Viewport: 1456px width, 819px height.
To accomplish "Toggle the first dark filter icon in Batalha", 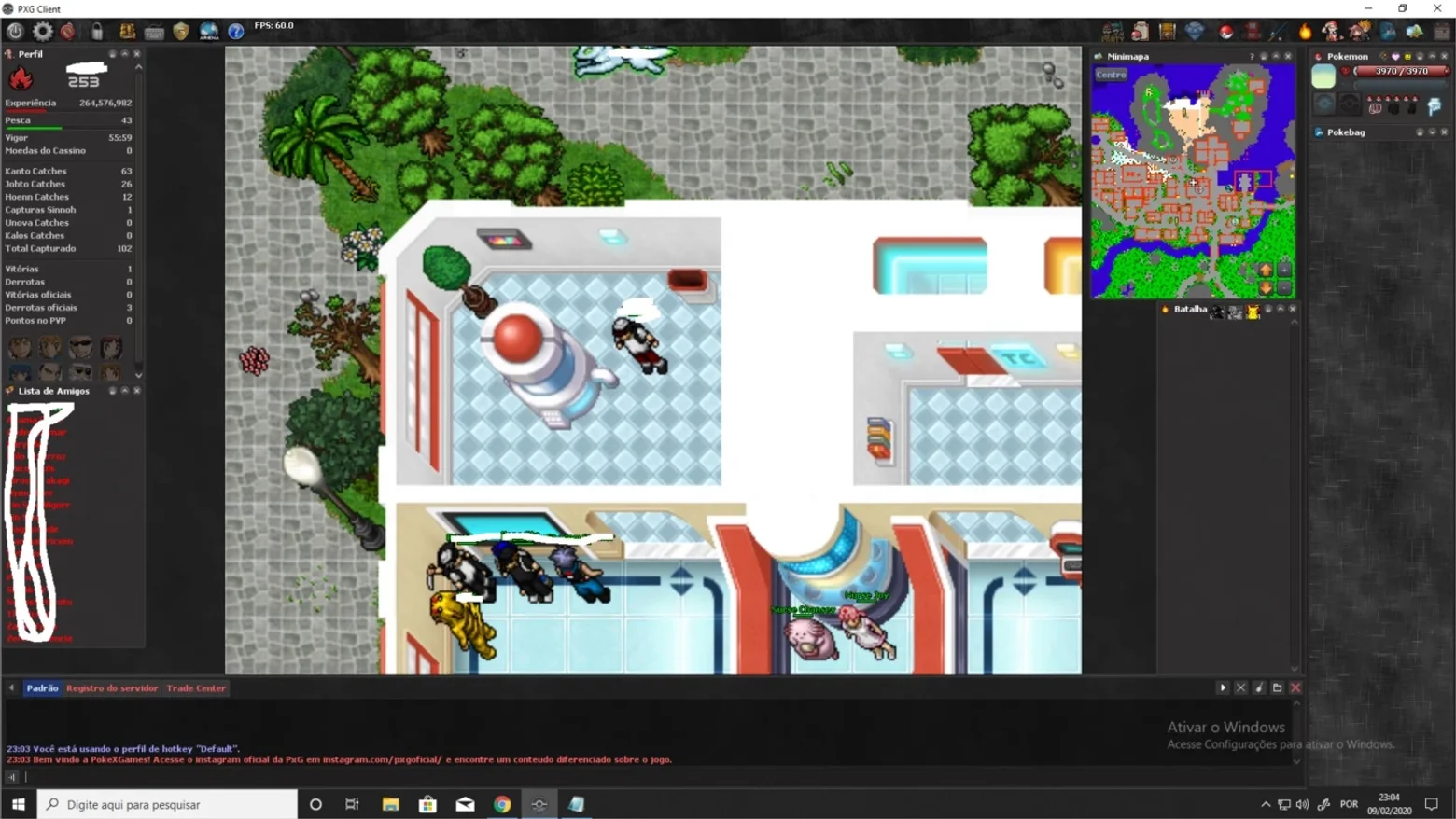I will tap(1217, 312).
